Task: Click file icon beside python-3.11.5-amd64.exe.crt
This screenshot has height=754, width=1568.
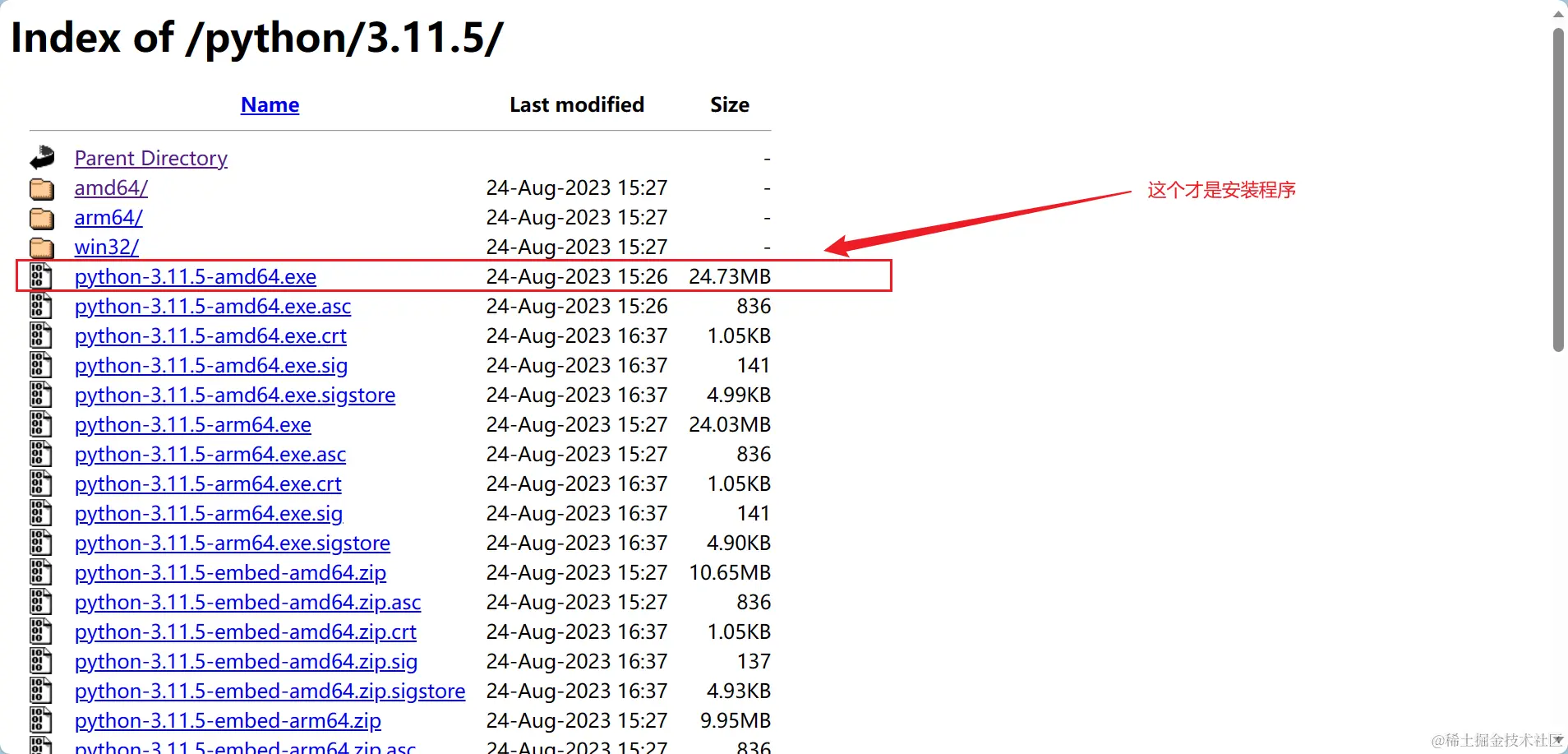Action: click(x=41, y=335)
